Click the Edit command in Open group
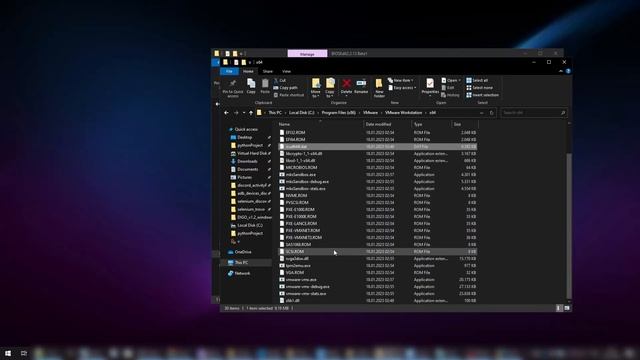The height and width of the screenshot is (360, 640). tap(448, 88)
